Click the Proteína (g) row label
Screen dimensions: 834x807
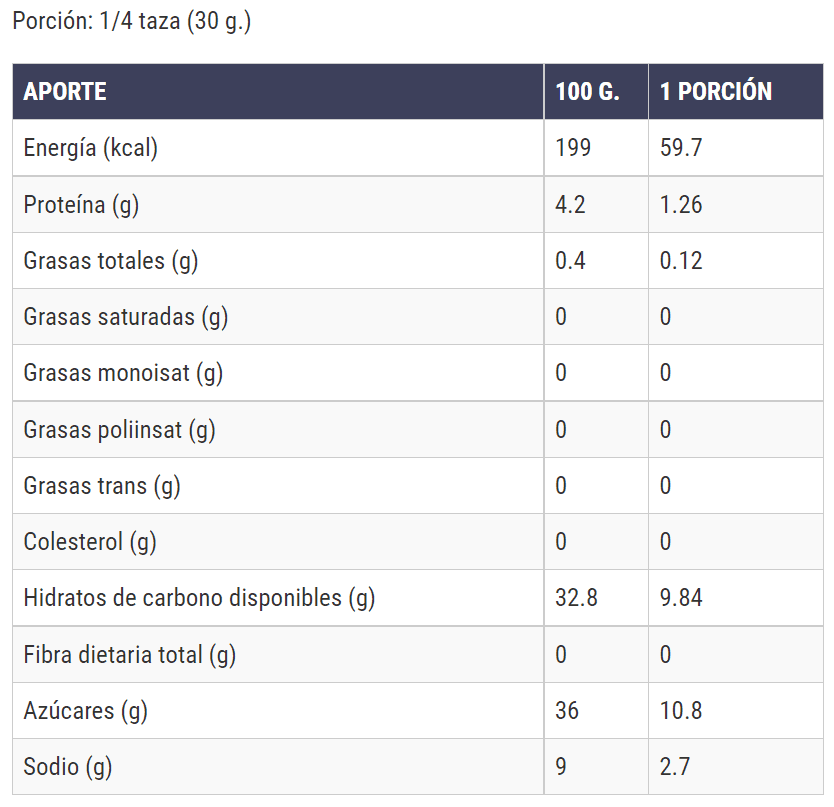[81, 205]
